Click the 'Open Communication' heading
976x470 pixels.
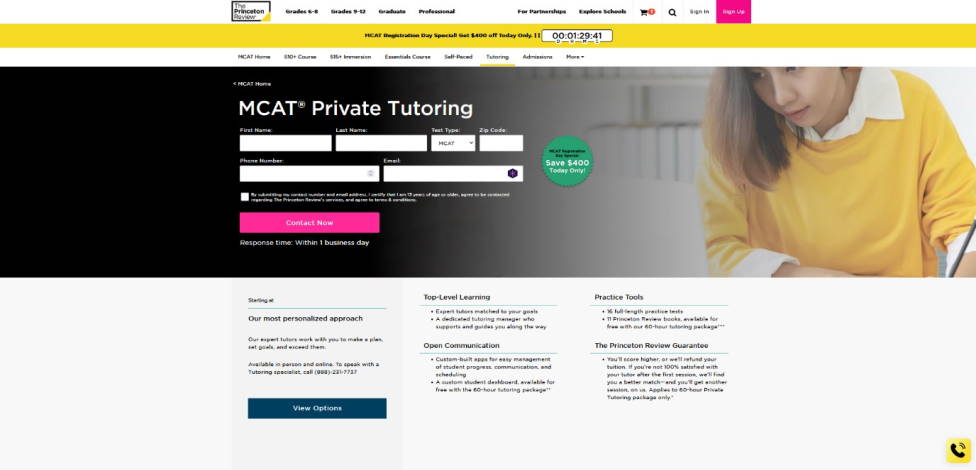click(461, 345)
